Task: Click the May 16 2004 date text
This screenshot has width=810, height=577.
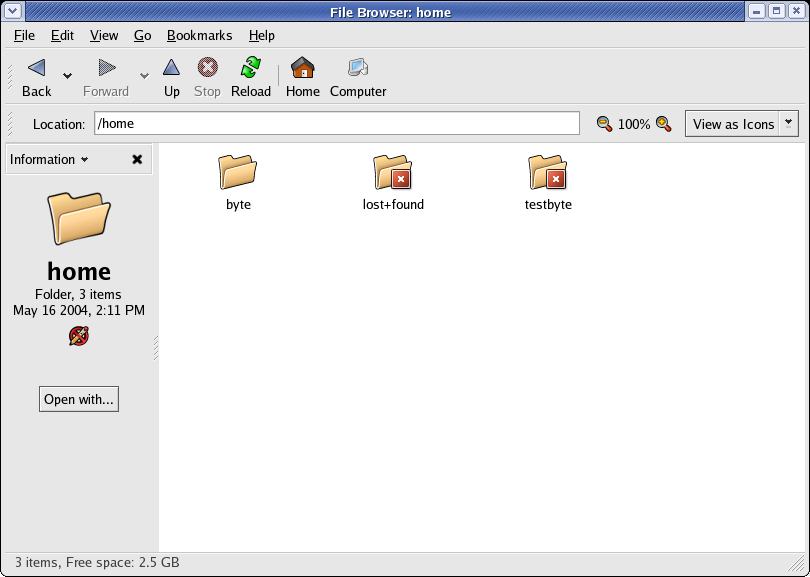Action: (x=79, y=310)
